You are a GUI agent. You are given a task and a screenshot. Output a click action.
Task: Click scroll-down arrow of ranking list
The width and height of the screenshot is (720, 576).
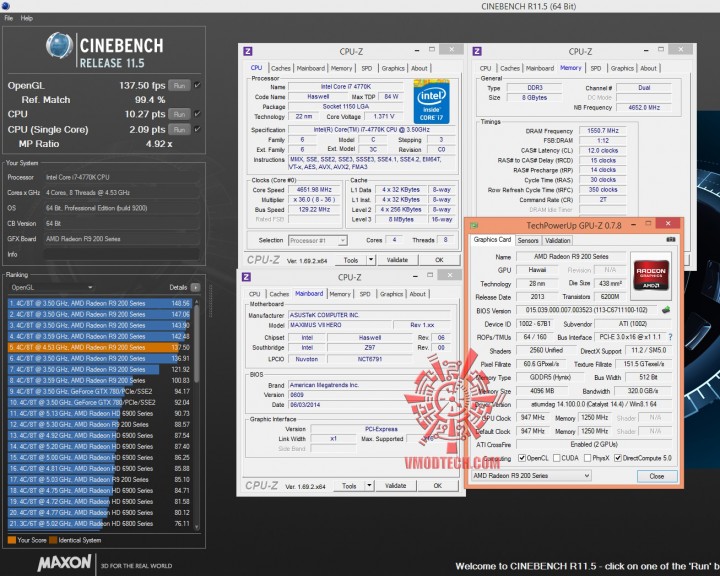(197, 527)
